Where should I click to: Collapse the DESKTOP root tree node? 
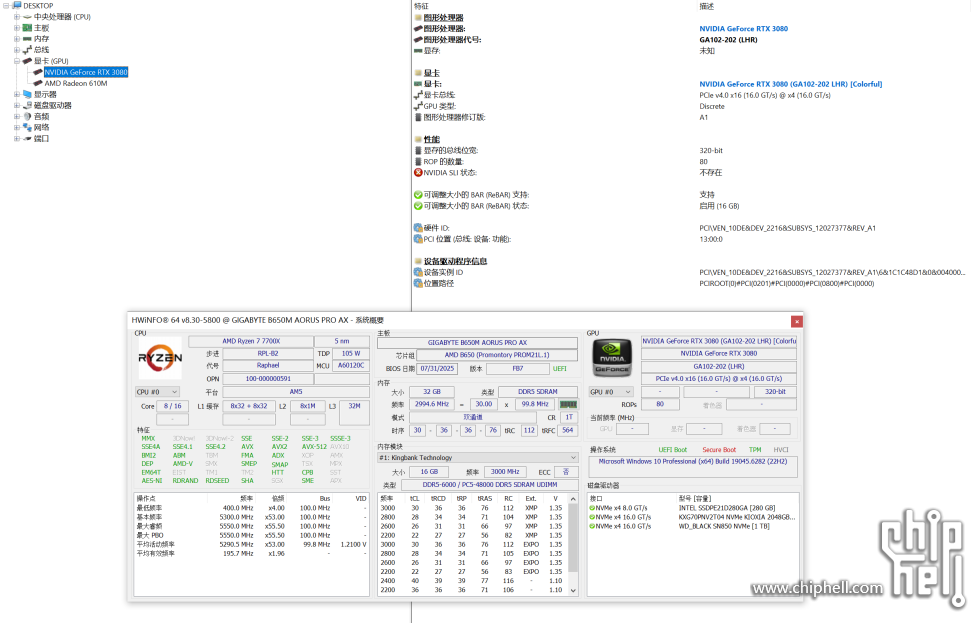point(6,6)
